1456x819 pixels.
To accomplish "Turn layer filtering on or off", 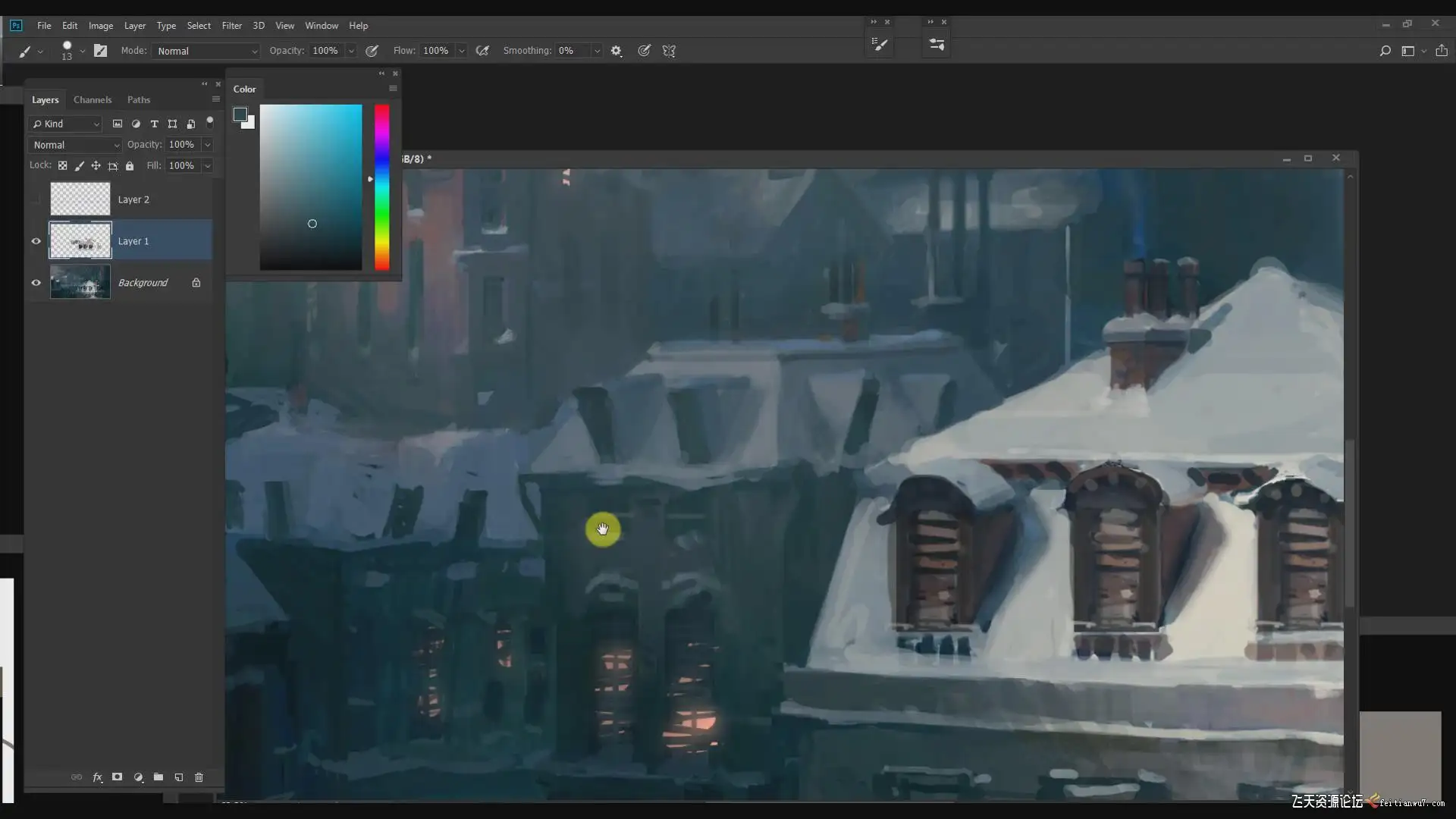I will coord(210,121).
